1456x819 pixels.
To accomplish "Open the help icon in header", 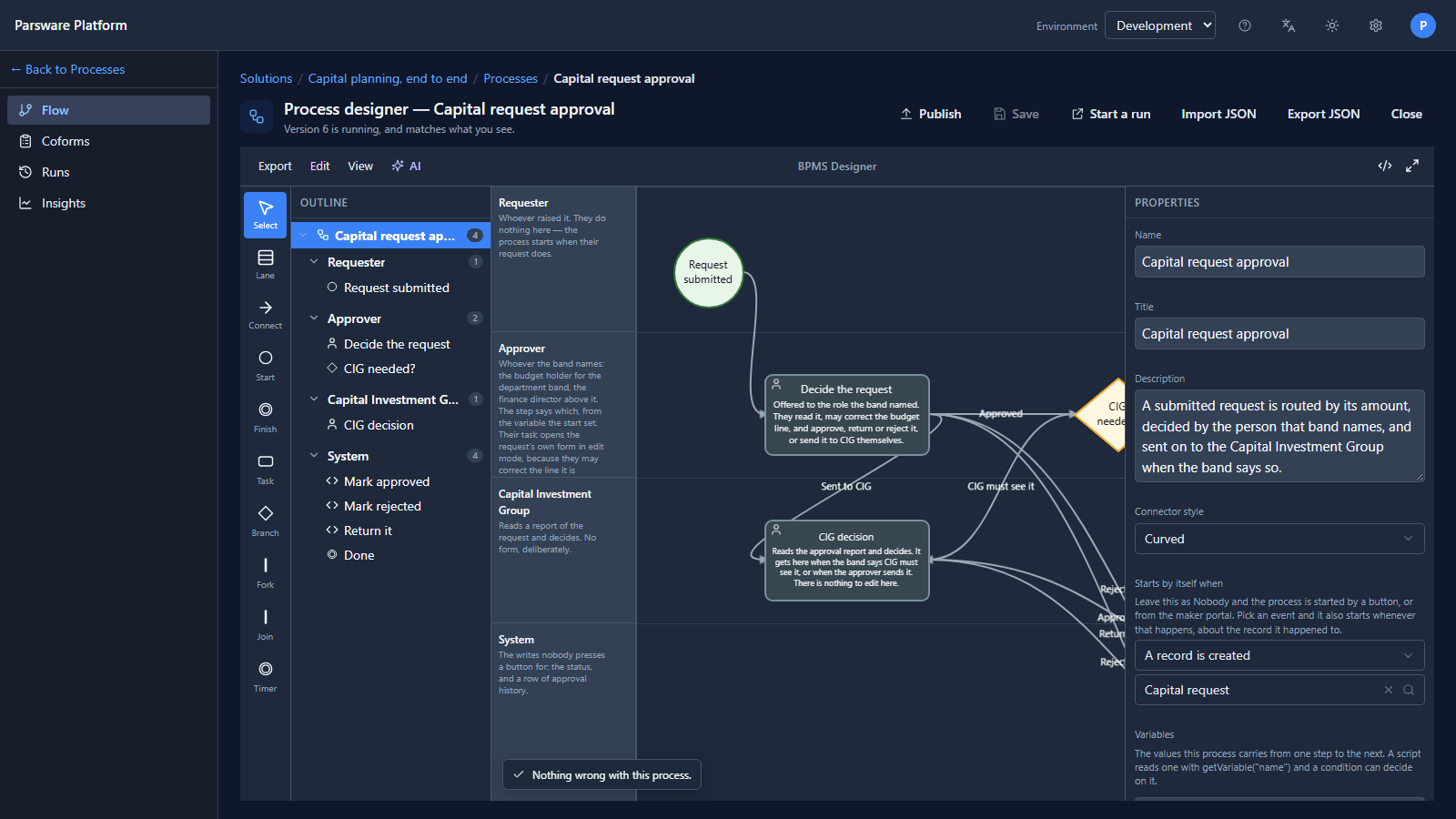I will click(1245, 25).
